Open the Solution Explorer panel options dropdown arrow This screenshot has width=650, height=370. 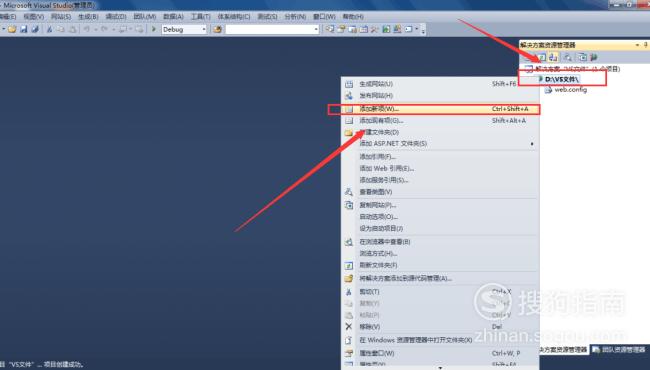click(x=638, y=45)
